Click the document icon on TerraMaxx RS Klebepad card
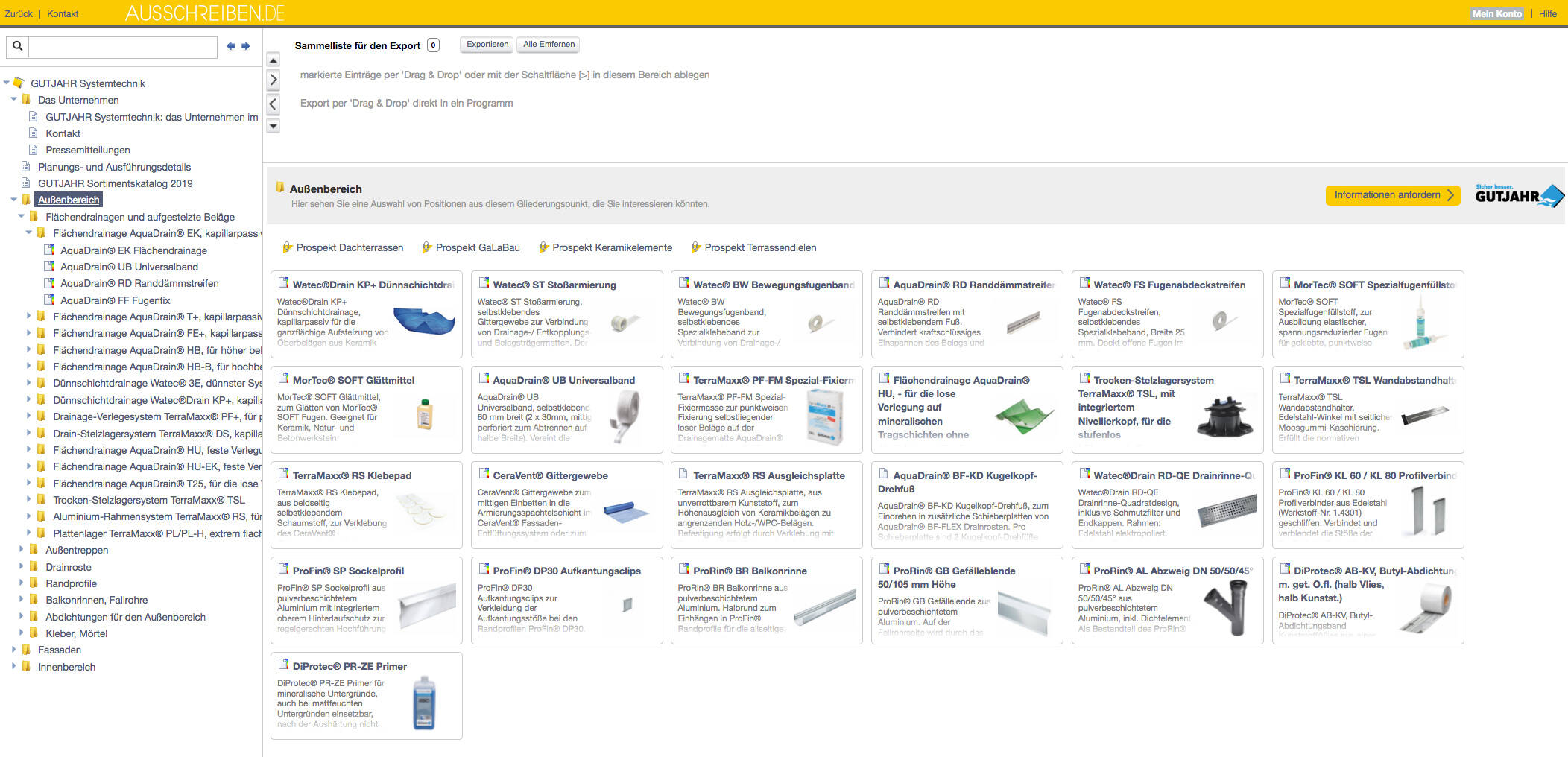 click(284, 474)
